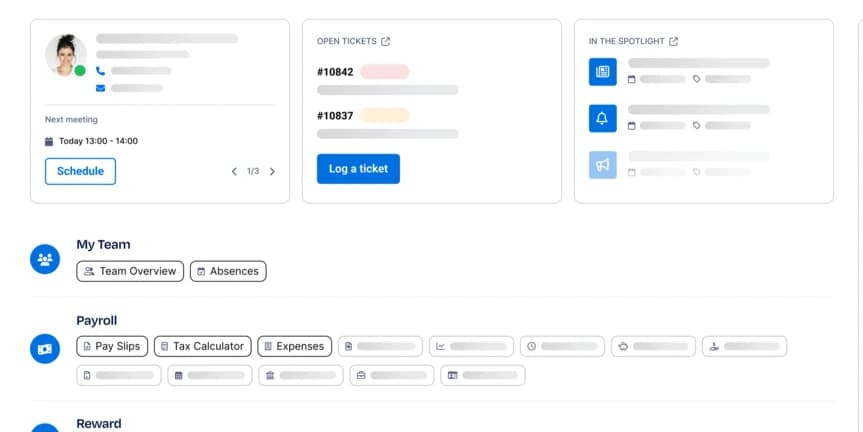Image resolution: width=863 pixels, height=432 pixels.
Task: Click the envelope email icon on the contact card
Action: coord(100,88)
